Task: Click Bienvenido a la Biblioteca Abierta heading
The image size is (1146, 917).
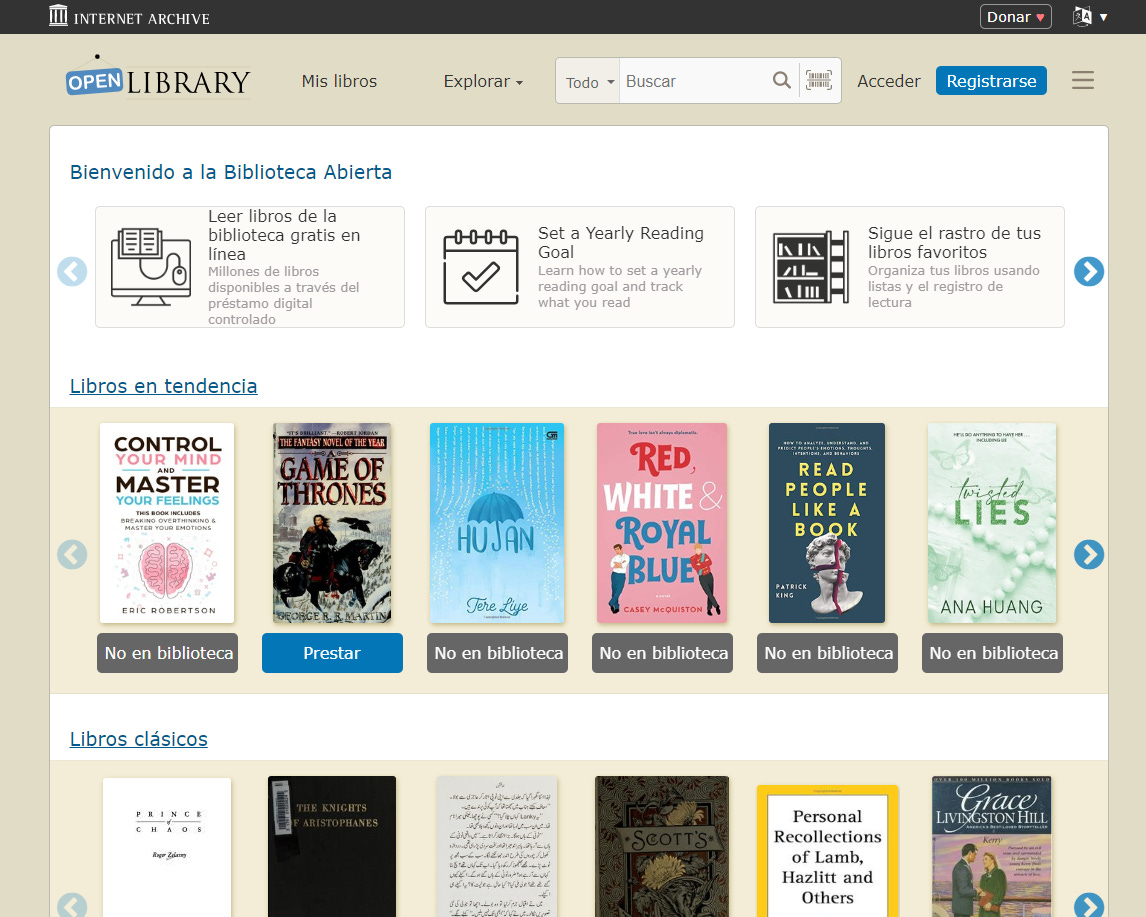Action: coord(231,172)
